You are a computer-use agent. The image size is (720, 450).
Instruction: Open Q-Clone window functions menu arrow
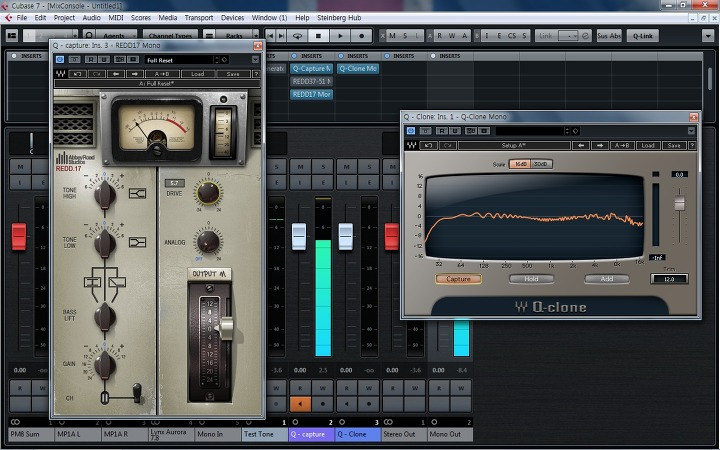[x=691, y=131]
